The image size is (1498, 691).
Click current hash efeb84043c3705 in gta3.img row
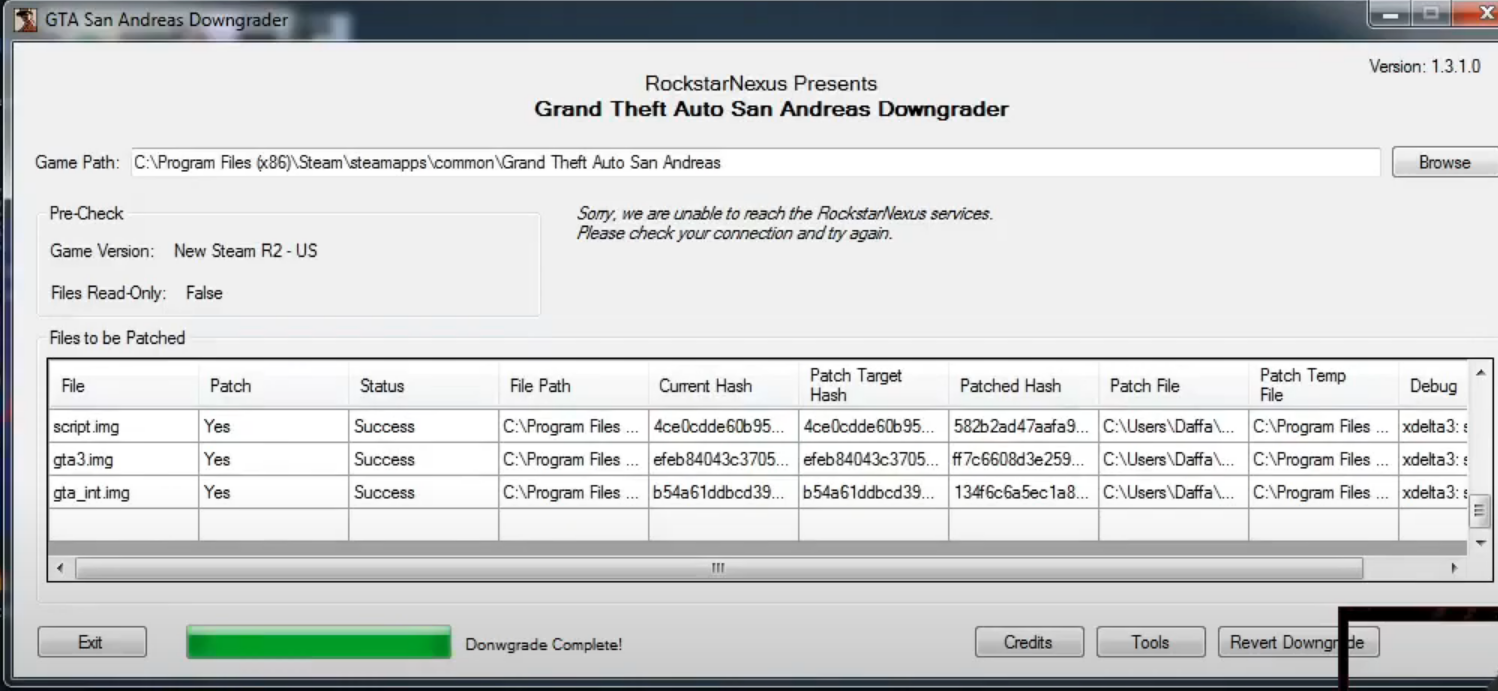coord(723,459)
